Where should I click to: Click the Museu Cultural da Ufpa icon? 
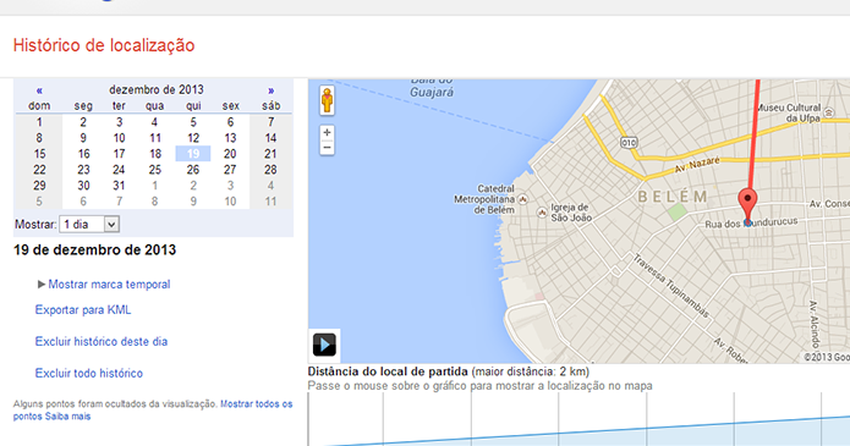pos(828,113)
